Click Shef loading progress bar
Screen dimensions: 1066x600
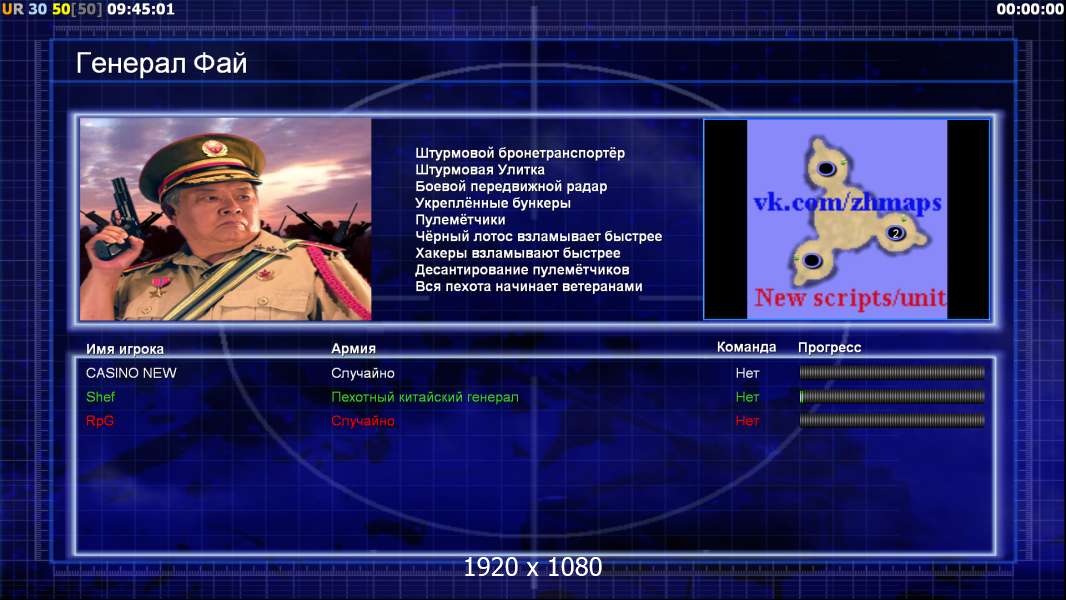[892, 396]
